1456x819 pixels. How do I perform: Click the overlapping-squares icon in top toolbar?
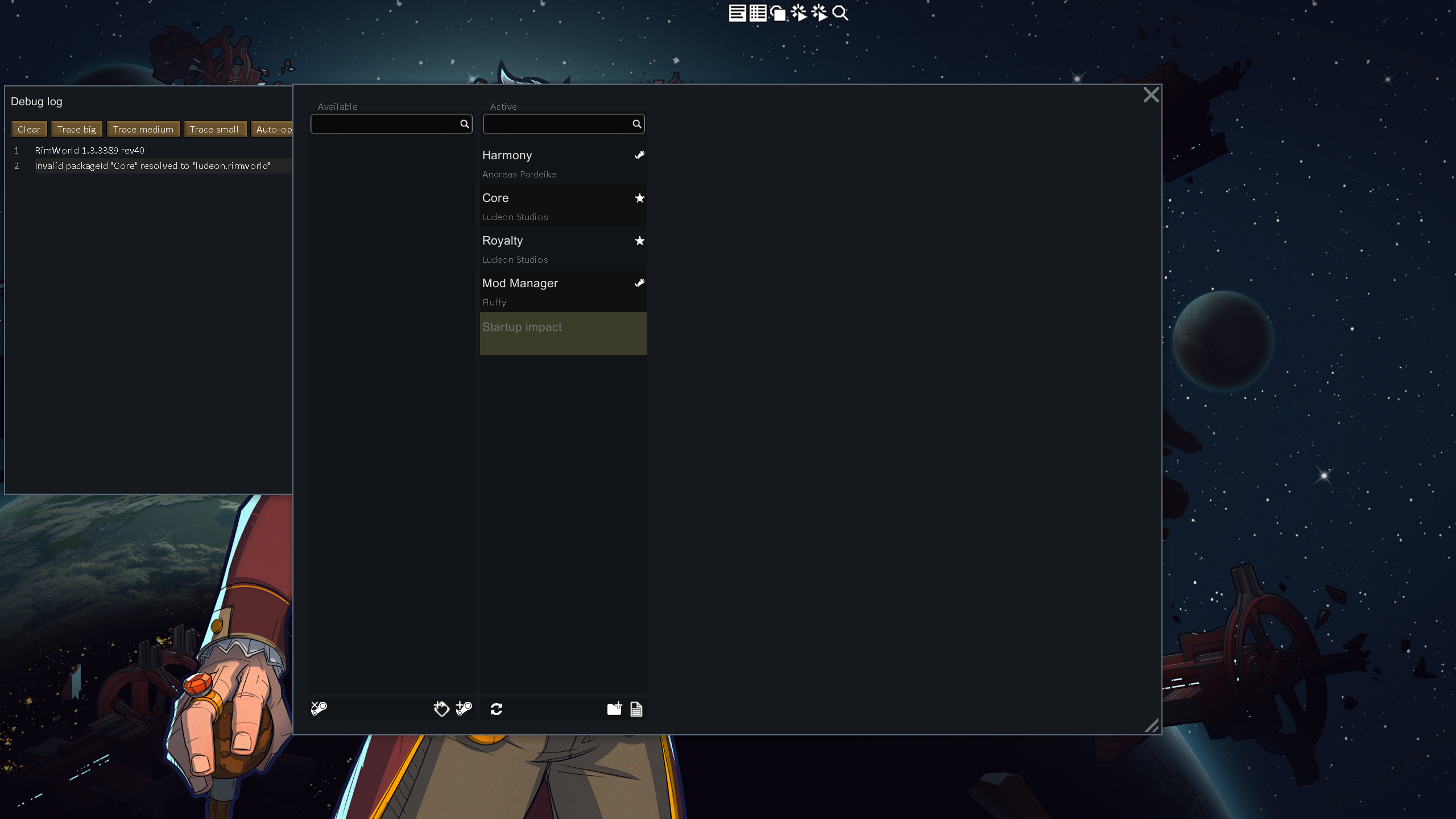point(778,13)
